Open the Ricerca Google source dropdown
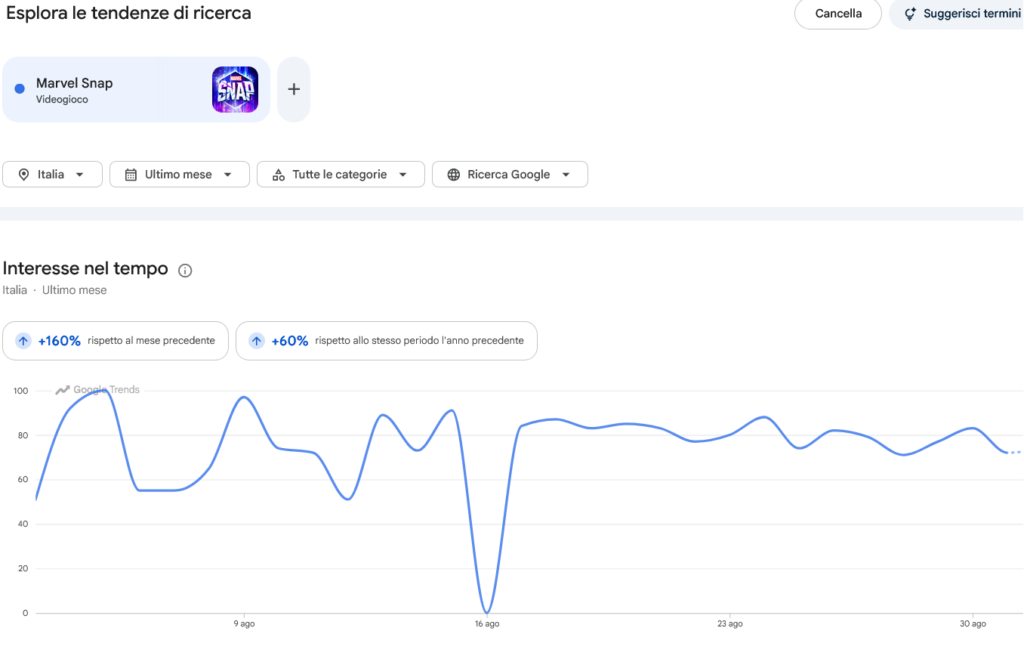1024x665 pixels. coord(510,174)
